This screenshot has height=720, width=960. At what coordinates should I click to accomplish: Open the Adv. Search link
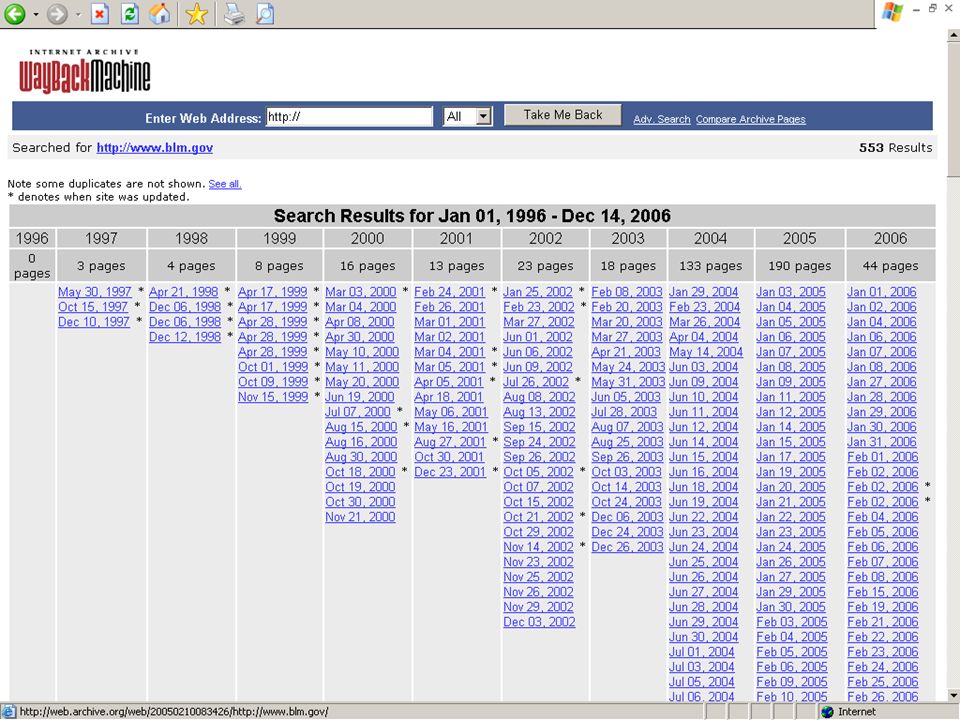662,119
